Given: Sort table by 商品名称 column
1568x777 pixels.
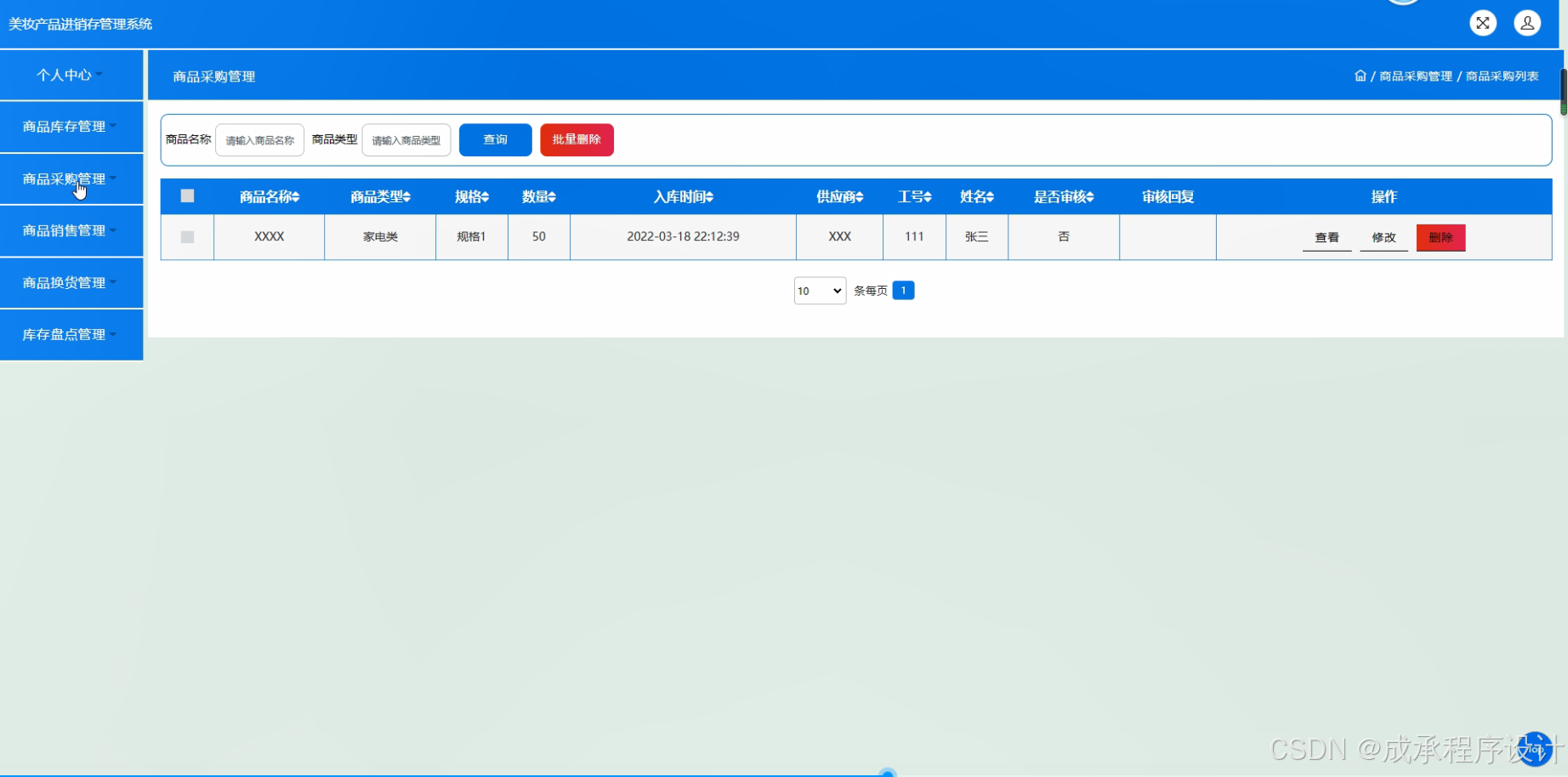Looking at the screenshot, I should pos(270,196).
